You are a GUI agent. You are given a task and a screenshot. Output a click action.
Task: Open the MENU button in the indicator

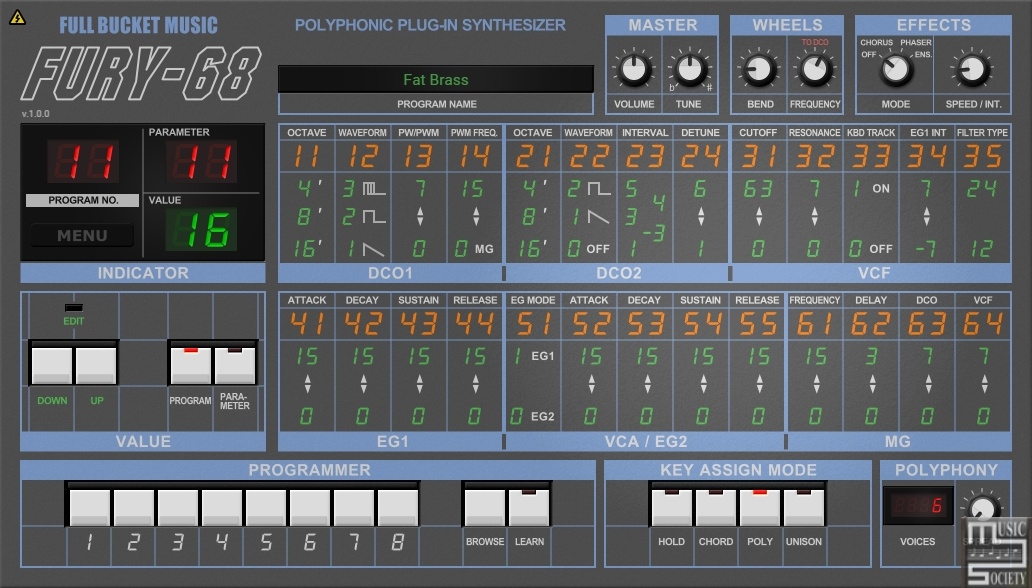click(82, 235)
